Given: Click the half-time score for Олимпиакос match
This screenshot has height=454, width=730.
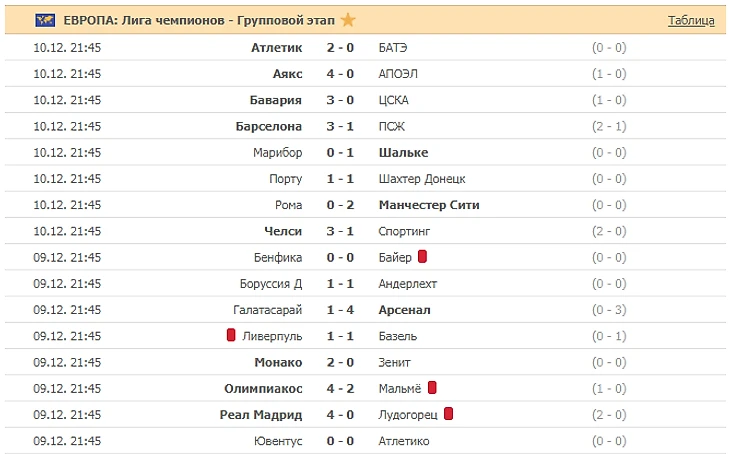Looking at the screenshot, I should point(608,388).
